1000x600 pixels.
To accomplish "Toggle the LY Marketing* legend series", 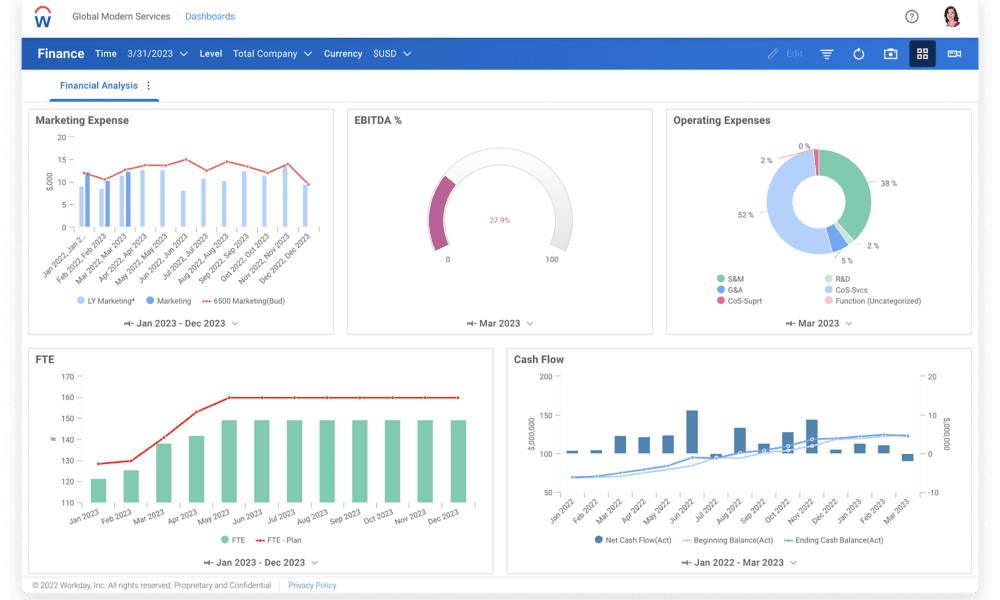I will coord(106,300).
